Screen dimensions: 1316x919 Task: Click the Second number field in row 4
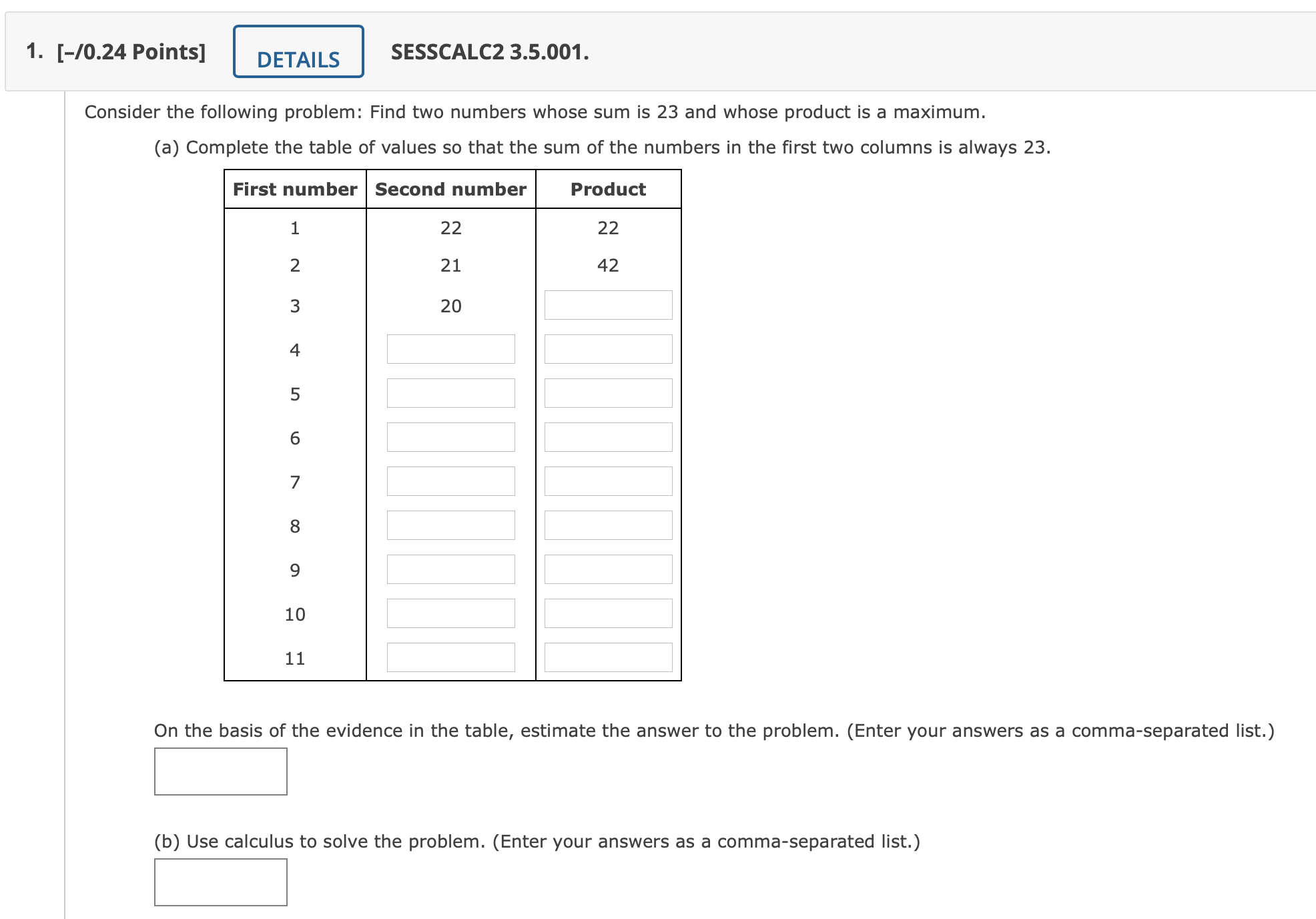[x=451, y=349]
